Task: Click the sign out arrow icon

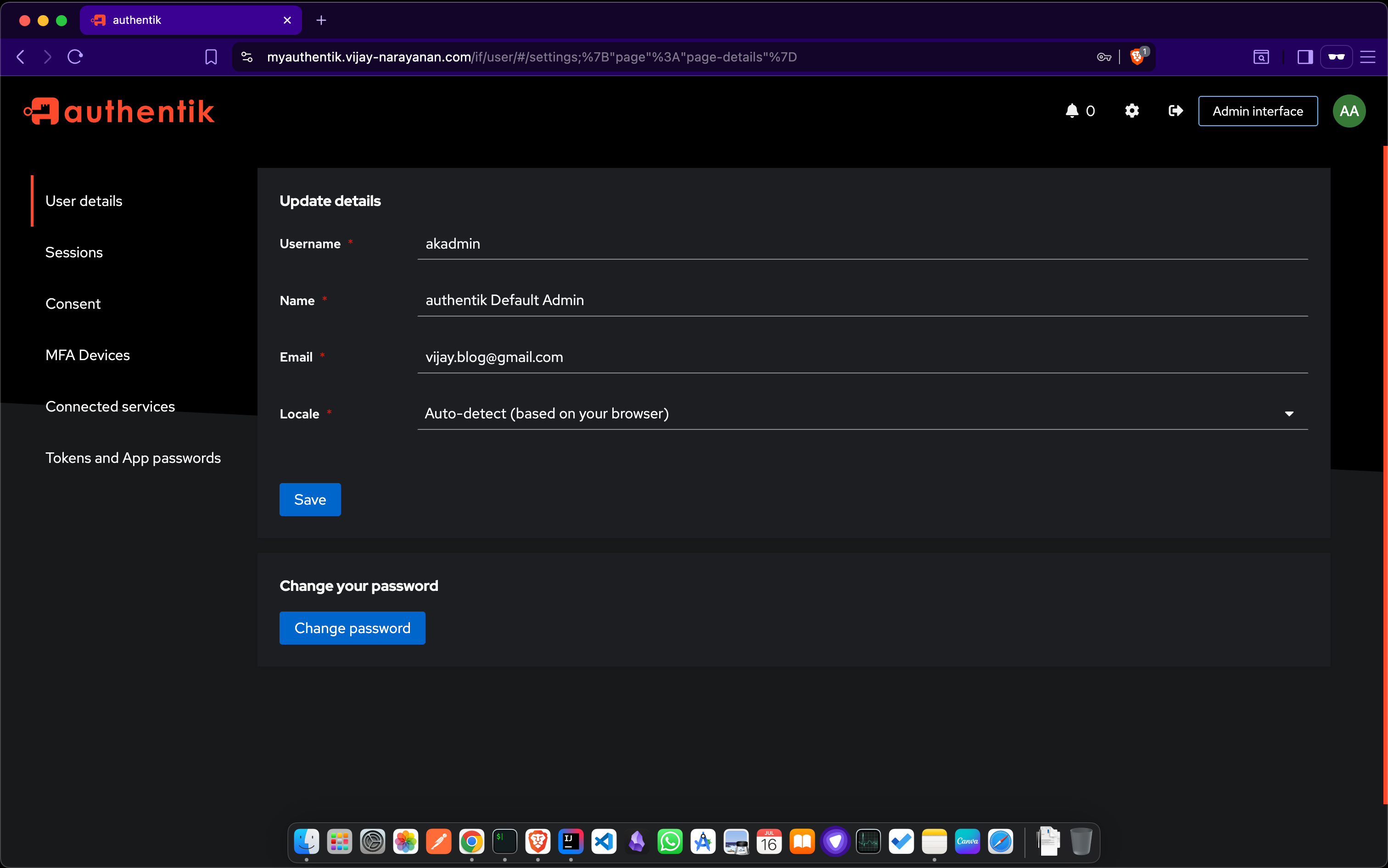Action: click(x=1175, y=111)
